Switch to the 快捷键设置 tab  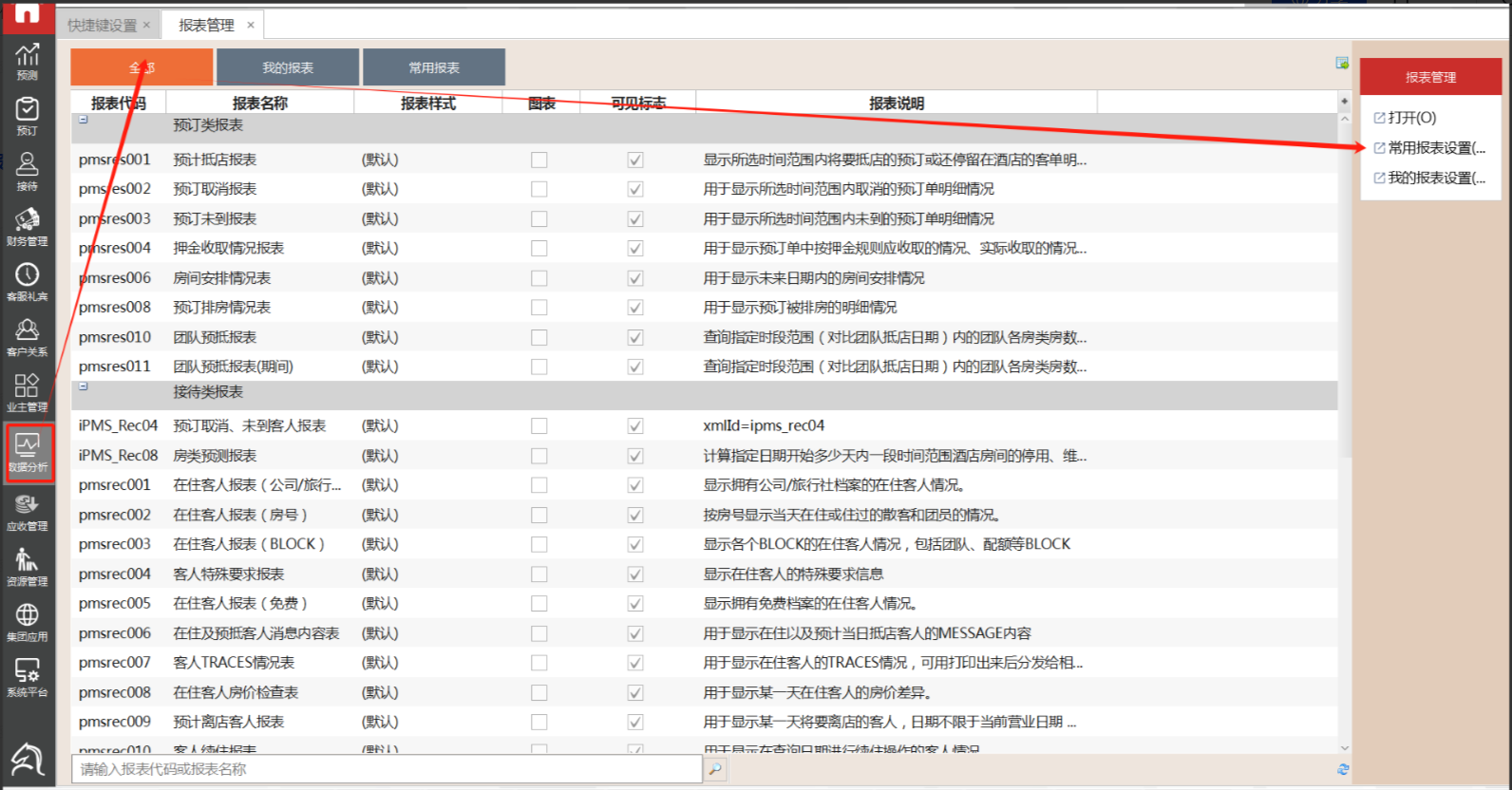tap(102, 26)
